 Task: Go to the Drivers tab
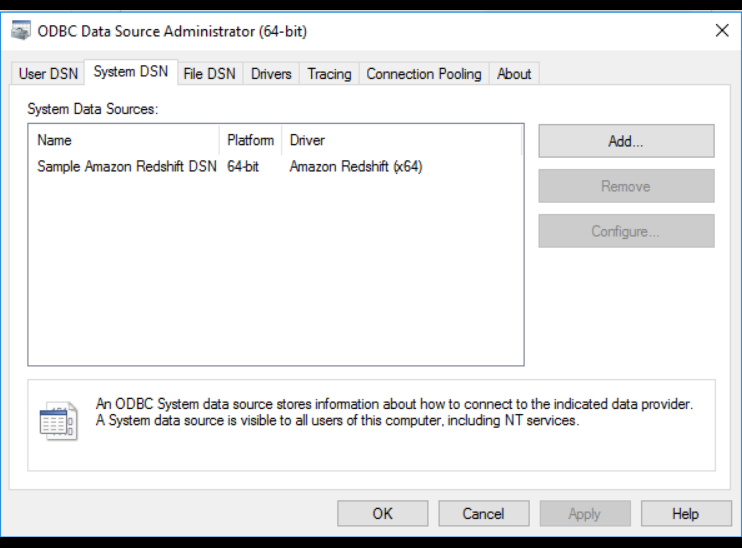pyautogui.click(x=271, y=74)
